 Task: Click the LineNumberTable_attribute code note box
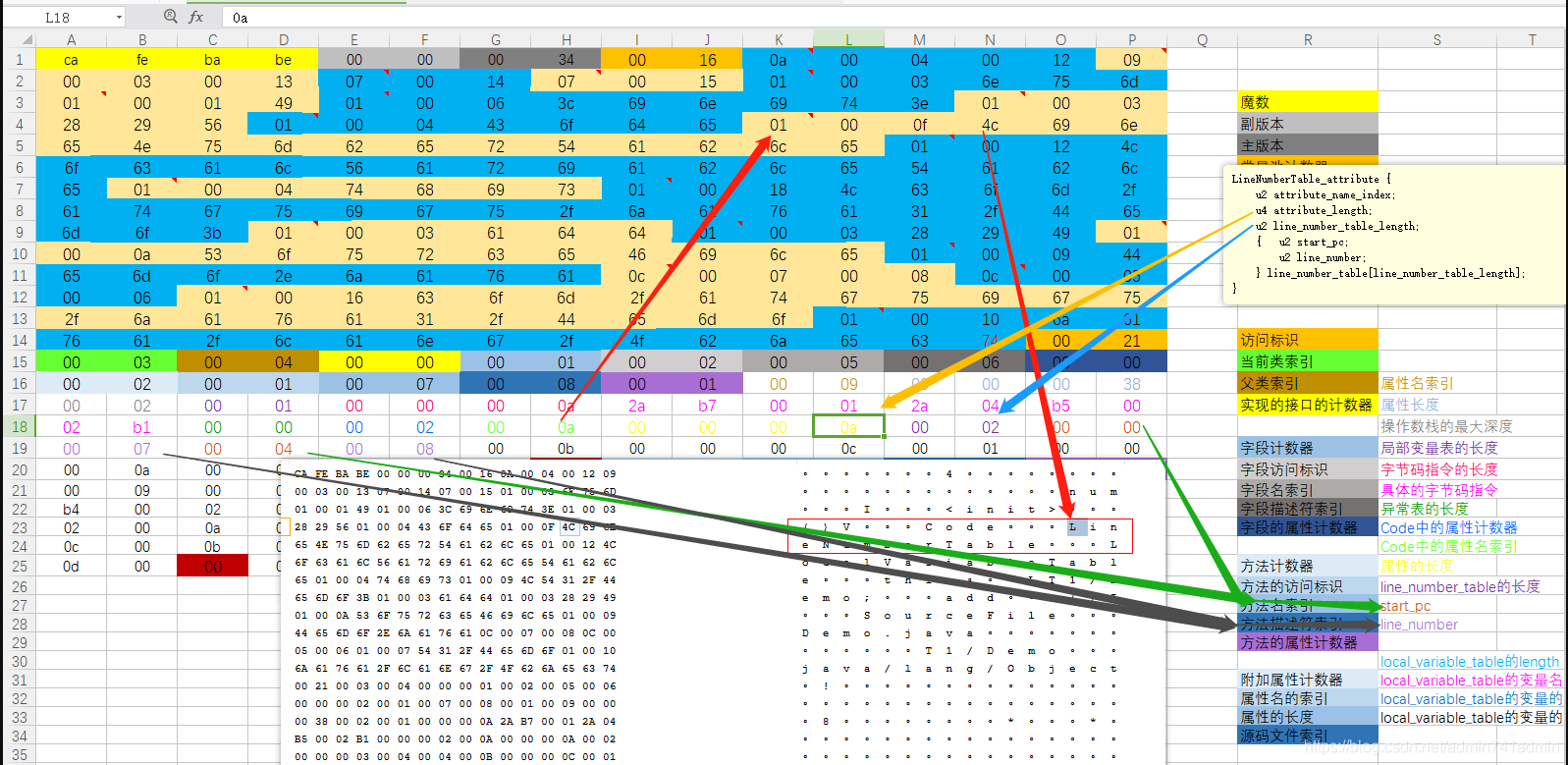coord(1393,235)
